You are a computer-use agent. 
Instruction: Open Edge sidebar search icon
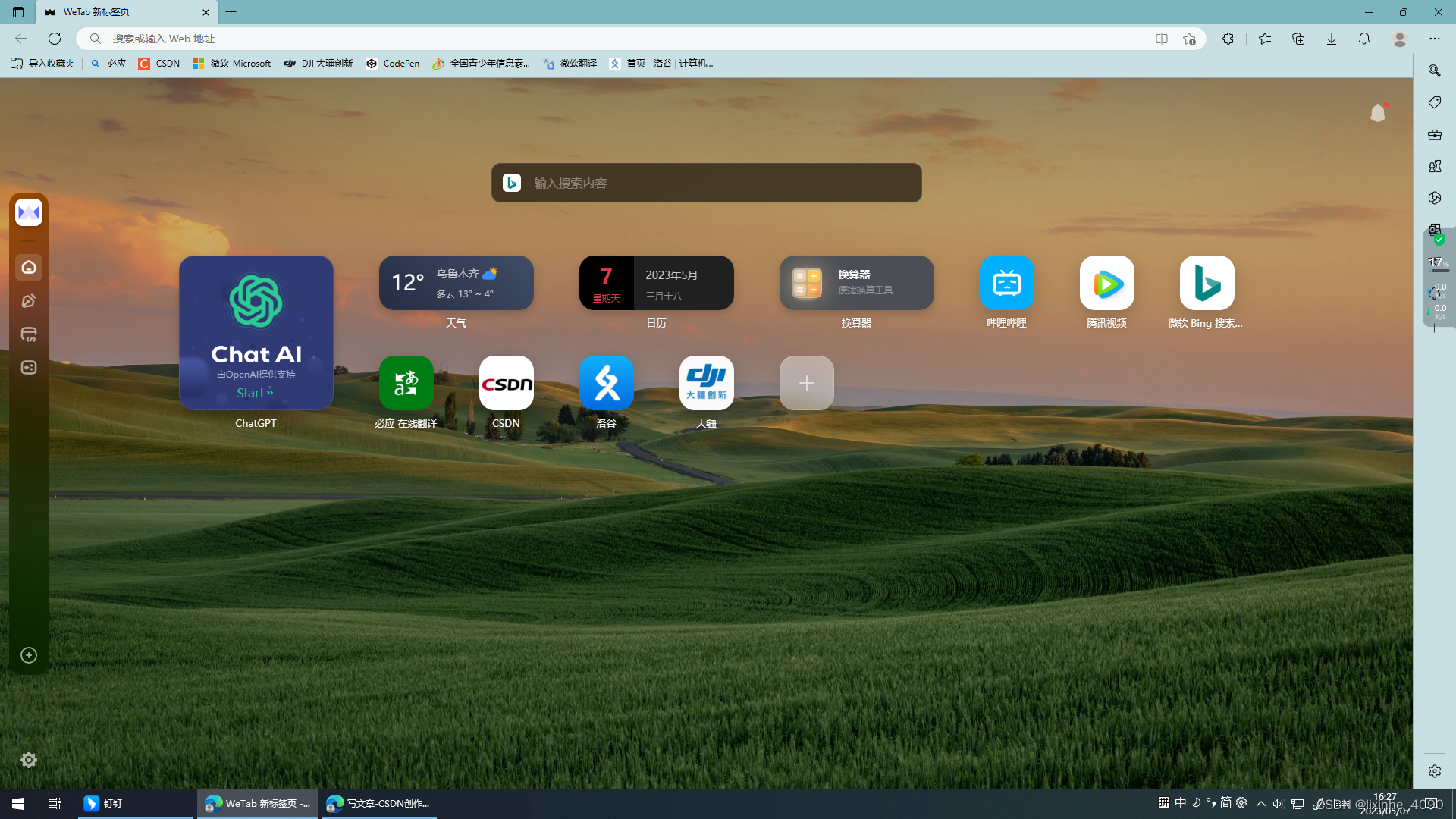[x=1435, y=71]
